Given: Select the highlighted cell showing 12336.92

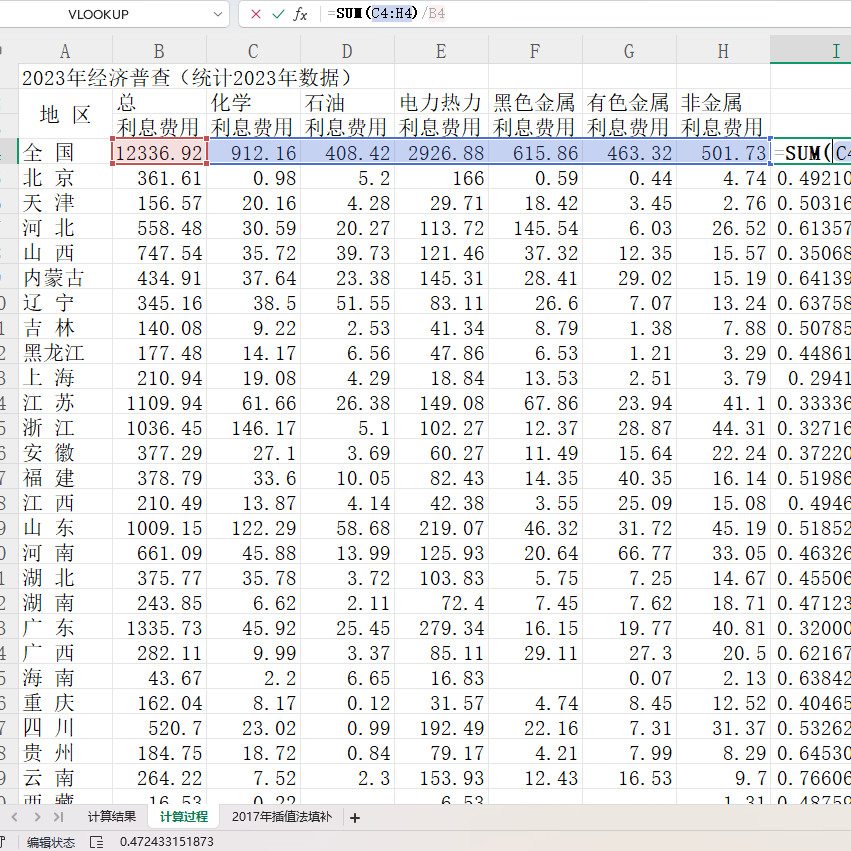Looking at the screenshot, I should click(158, 152).
